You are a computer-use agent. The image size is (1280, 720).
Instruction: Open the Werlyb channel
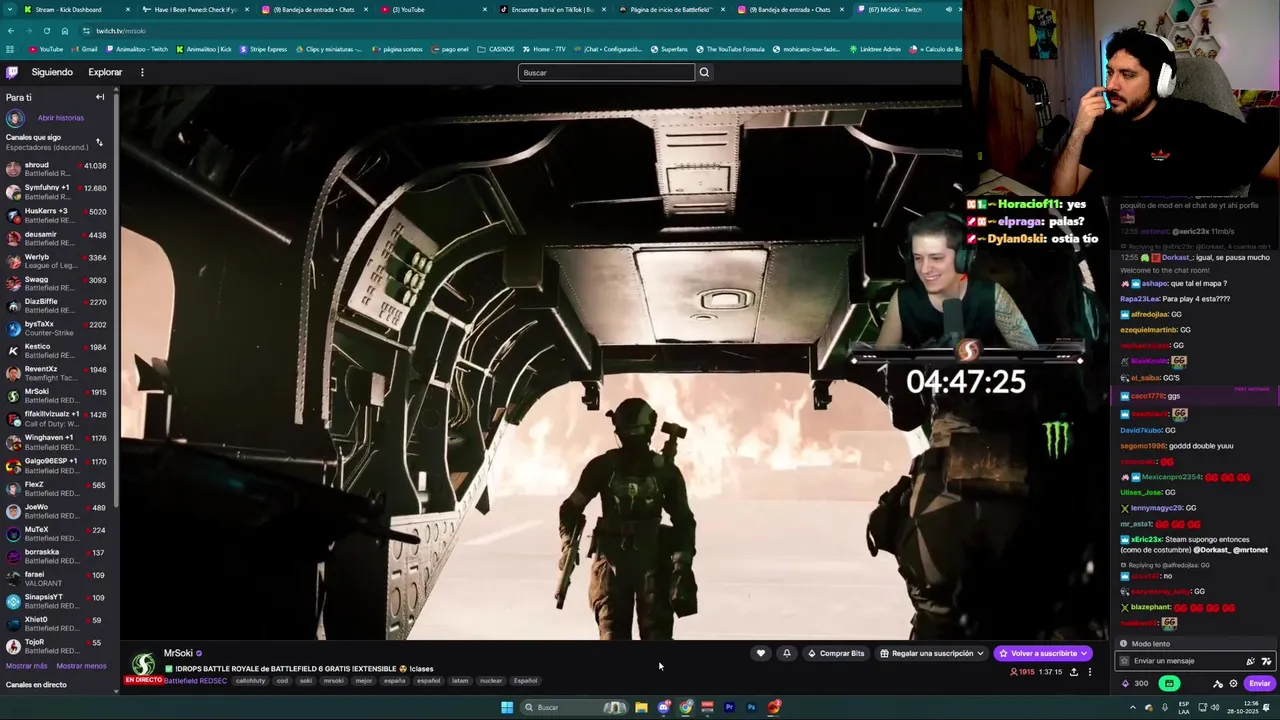(x=57, y=261)
